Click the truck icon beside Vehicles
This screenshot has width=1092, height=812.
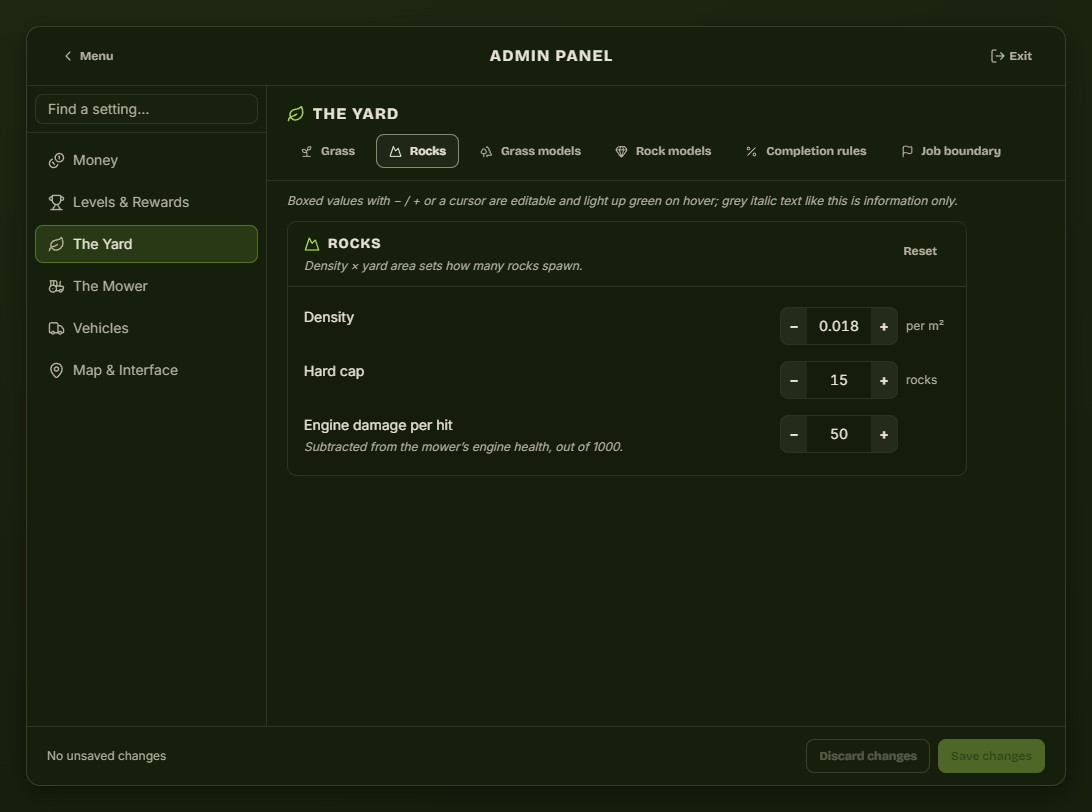click(x=56, y=328)
